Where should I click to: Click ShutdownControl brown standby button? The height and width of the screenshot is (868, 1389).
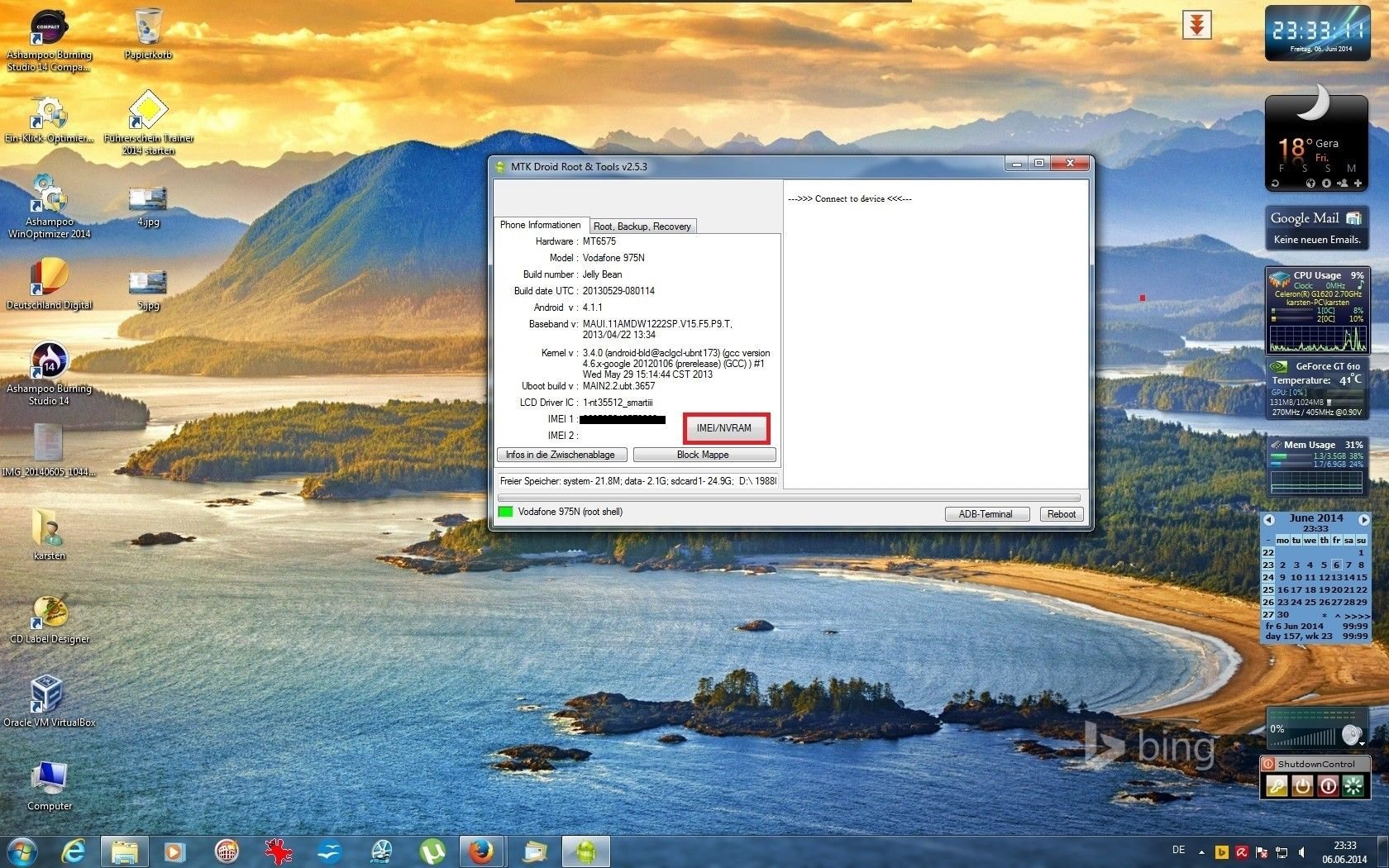point(1302,785)
